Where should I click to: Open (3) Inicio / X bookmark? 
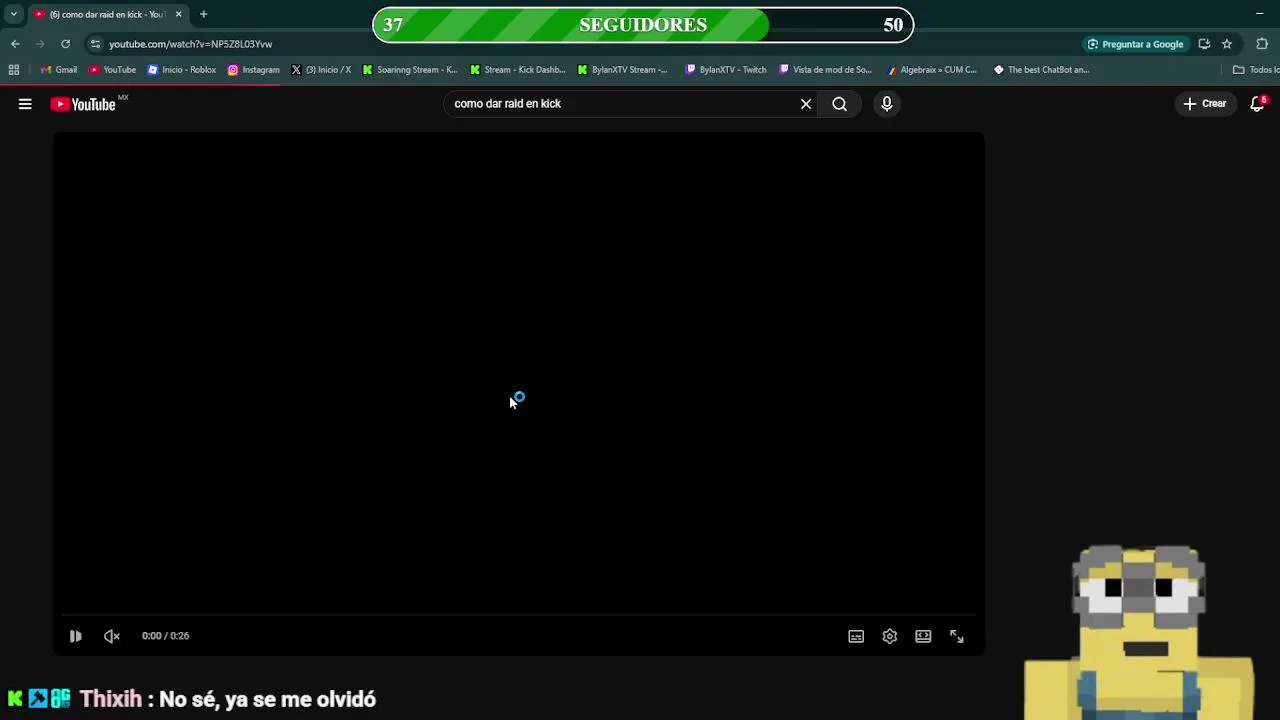click(x=321, y=70)
